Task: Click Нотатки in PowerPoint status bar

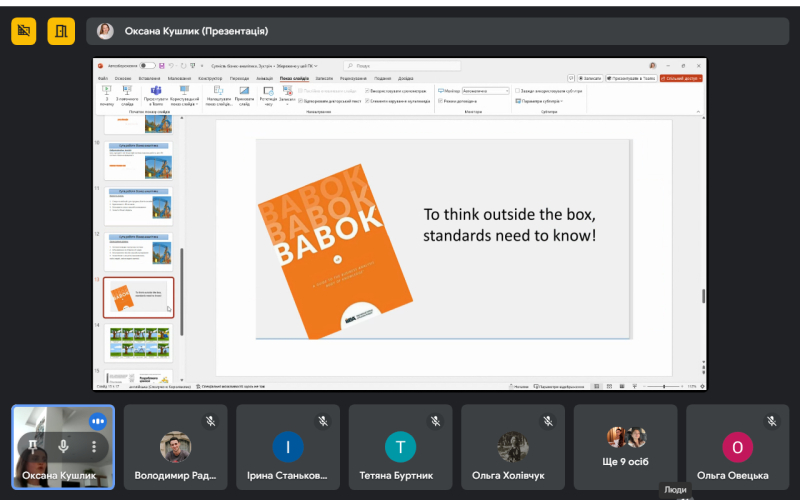Action: pyautogui.click(x=519, y=387)
